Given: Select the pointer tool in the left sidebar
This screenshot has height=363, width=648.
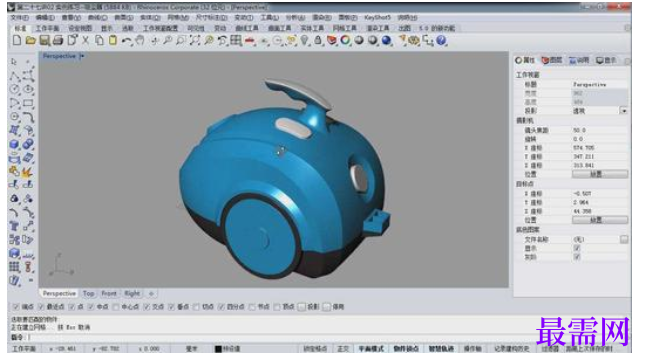Looking at the screenshot, I should (14, 62).
